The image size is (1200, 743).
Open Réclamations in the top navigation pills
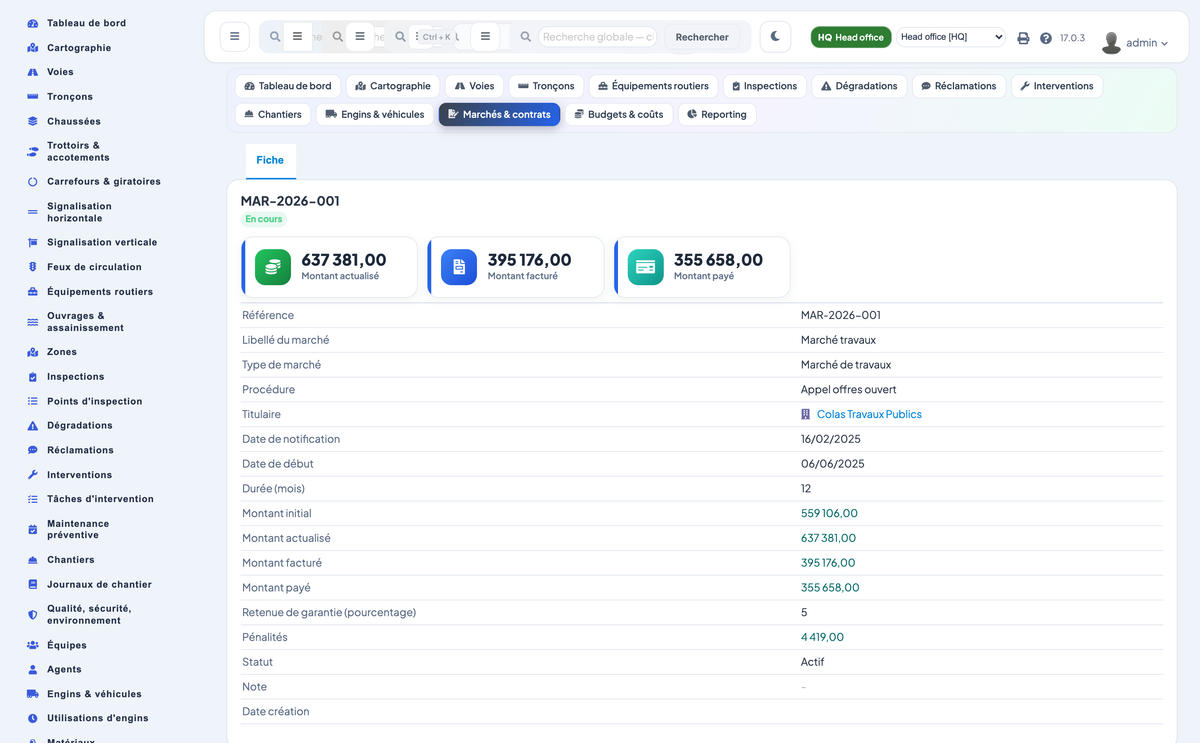pos(959,86)
